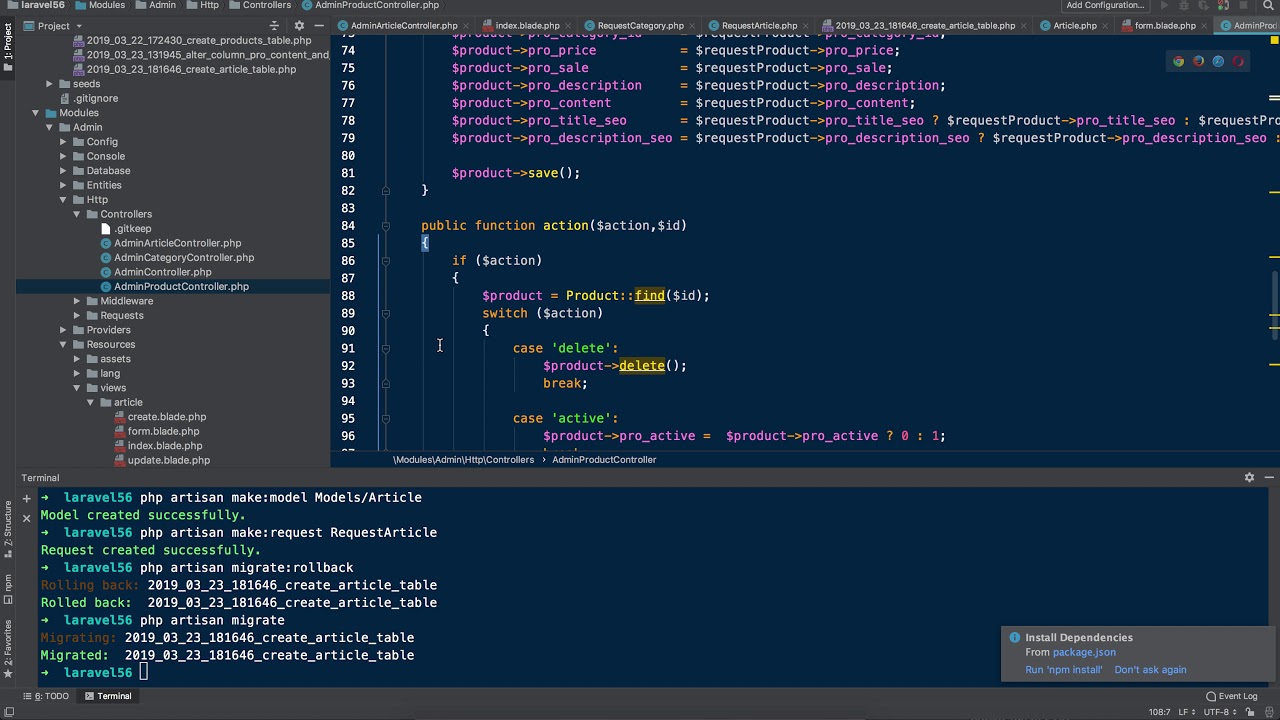Click Run 'npm install' link
This screenshot has width=1280, height=720.
click(1063, 670)
